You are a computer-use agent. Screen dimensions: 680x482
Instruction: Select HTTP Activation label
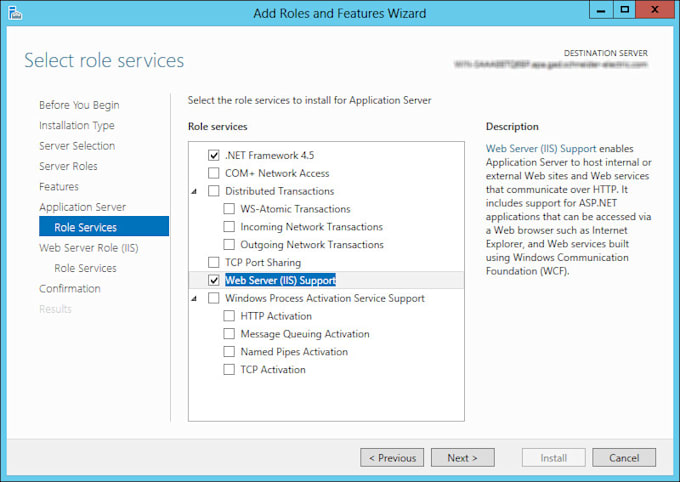pyautogui.click(x=276, y=316)
